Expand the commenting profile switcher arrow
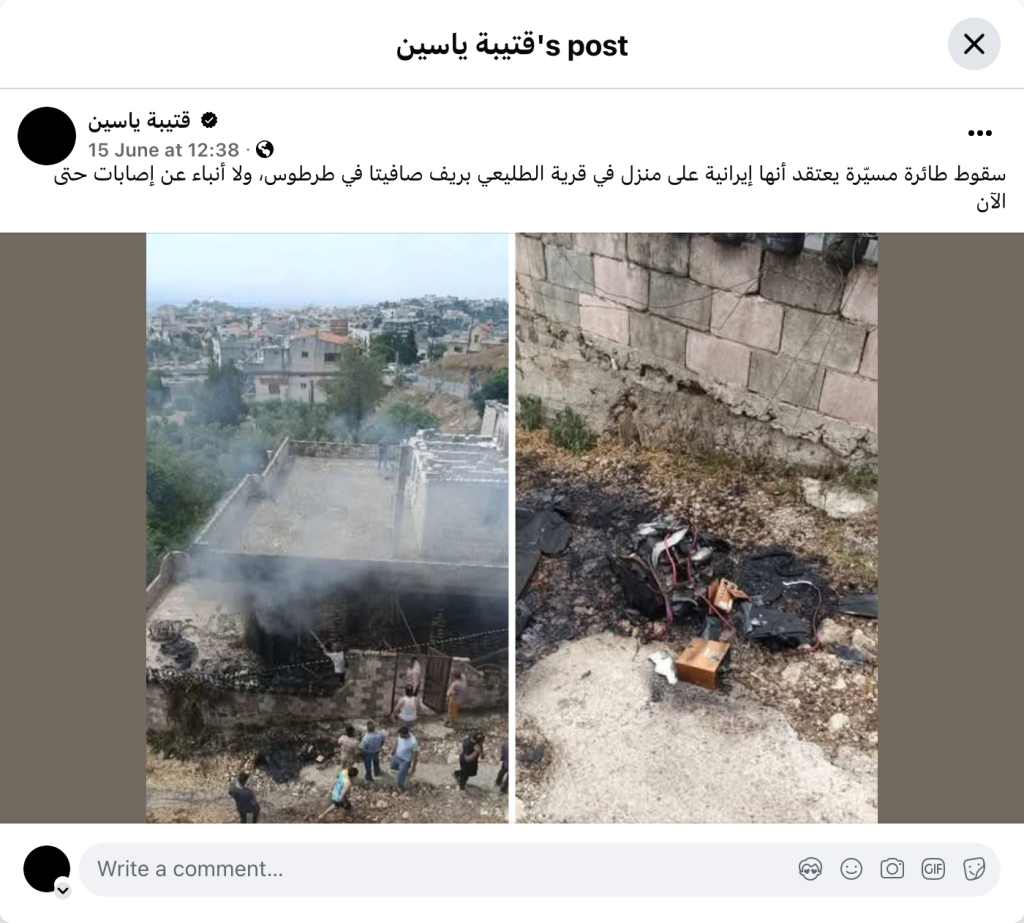 [x=63, y=890]
